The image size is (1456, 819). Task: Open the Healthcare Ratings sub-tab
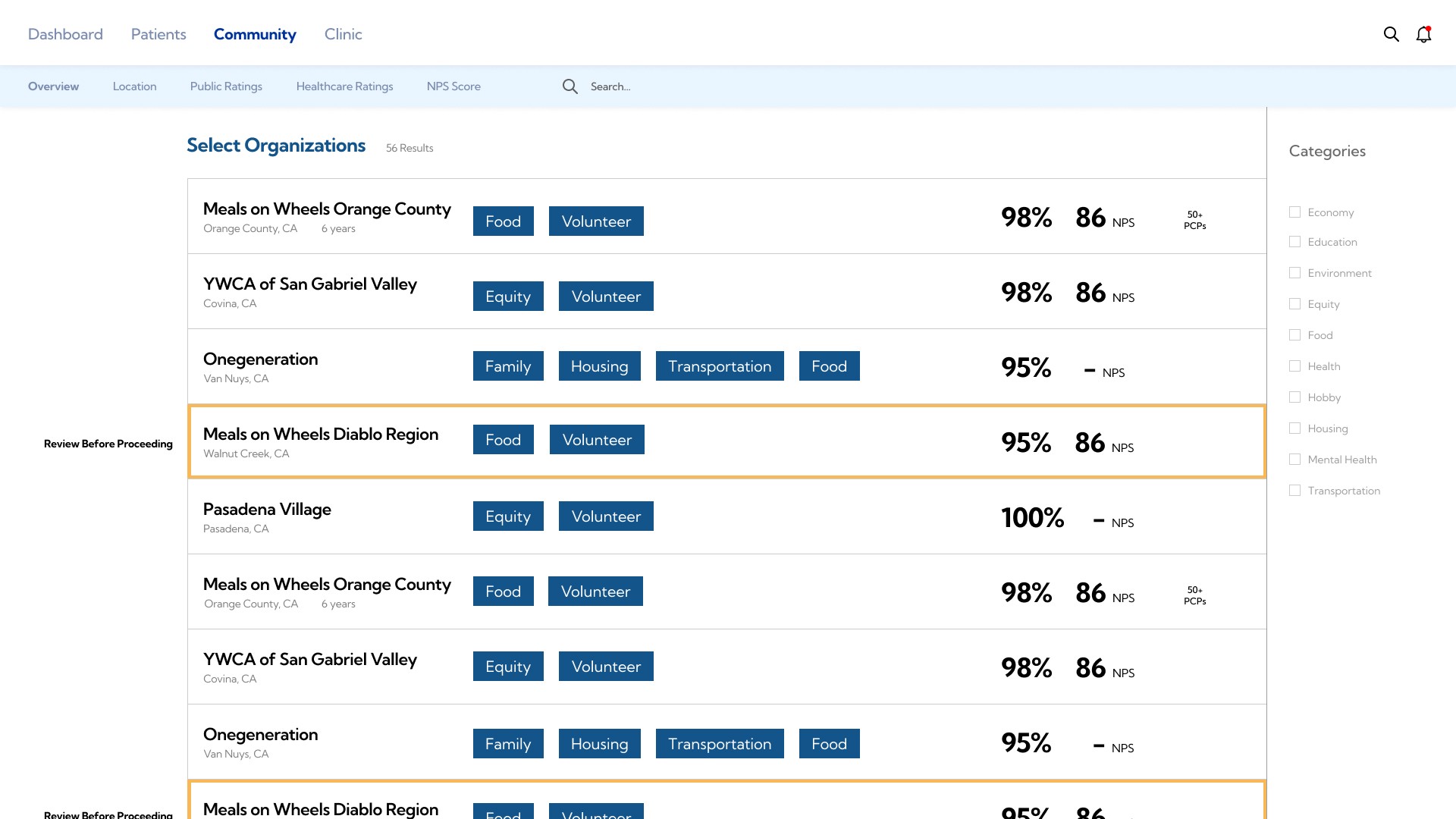tap(345, 86)
